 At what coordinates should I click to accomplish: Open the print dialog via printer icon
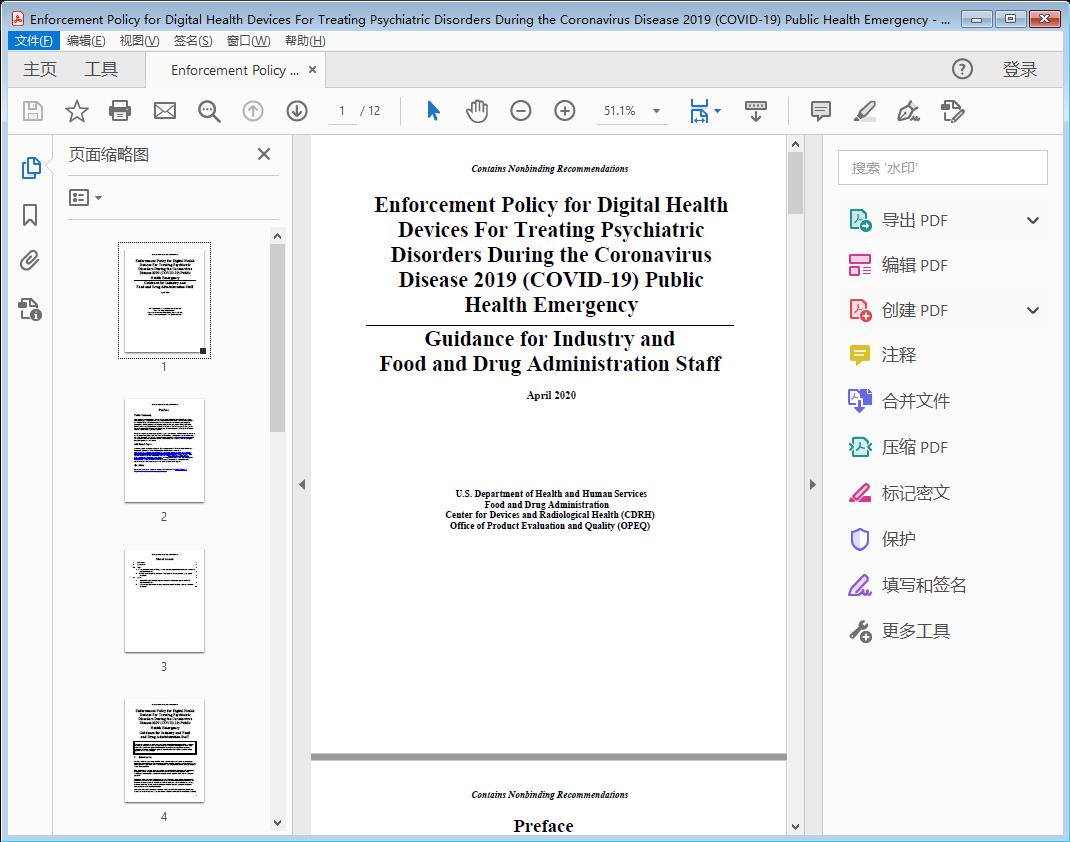120,111
